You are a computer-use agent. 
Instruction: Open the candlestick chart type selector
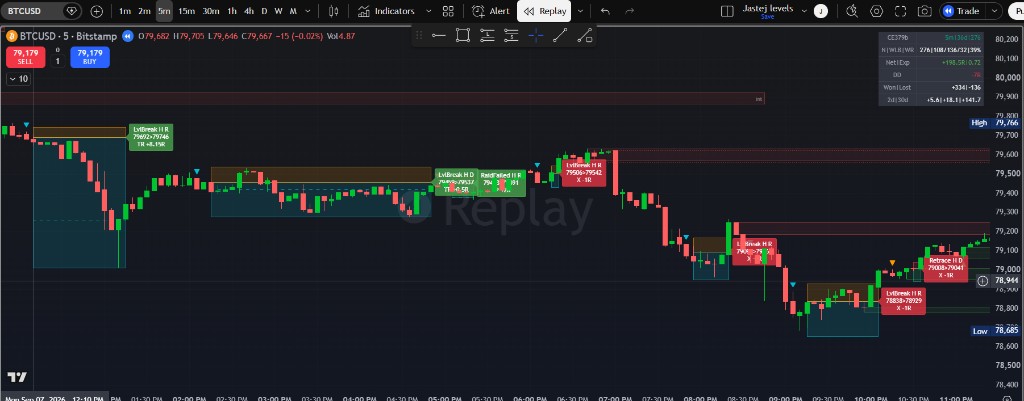click(334, 11)
